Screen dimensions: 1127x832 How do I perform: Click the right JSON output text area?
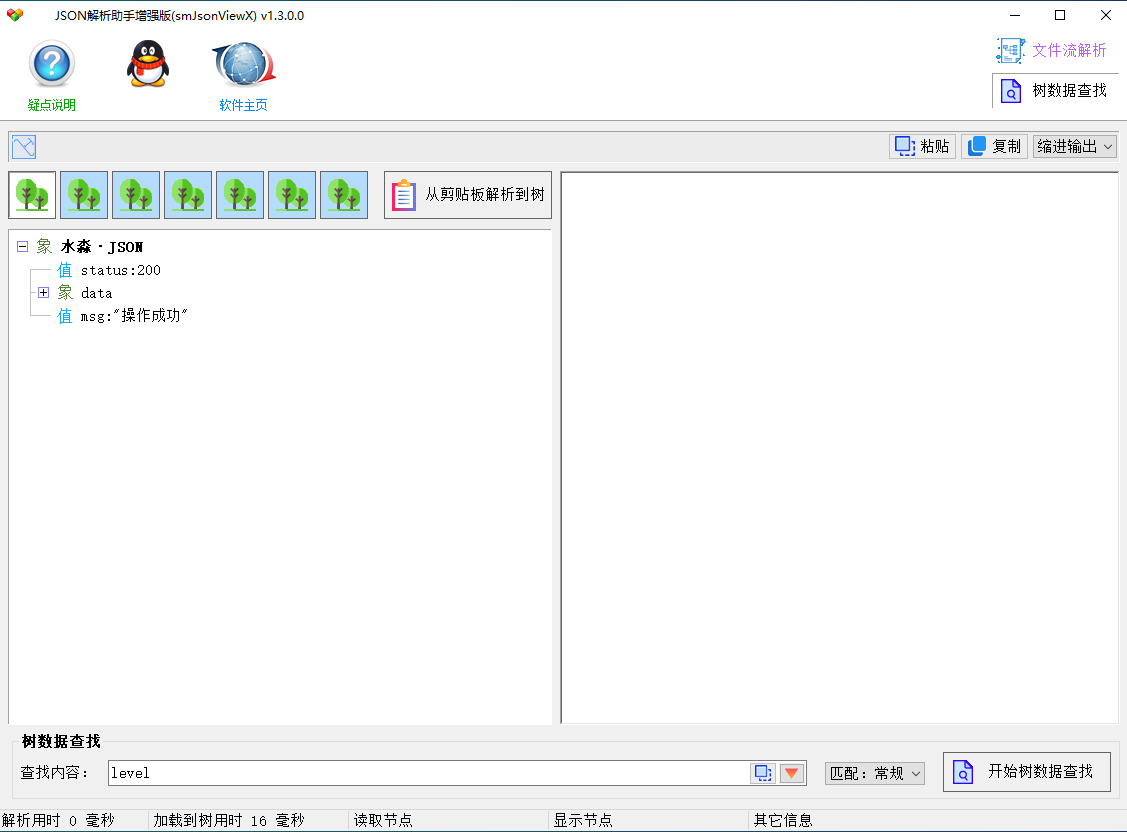[x=840, y=448]
